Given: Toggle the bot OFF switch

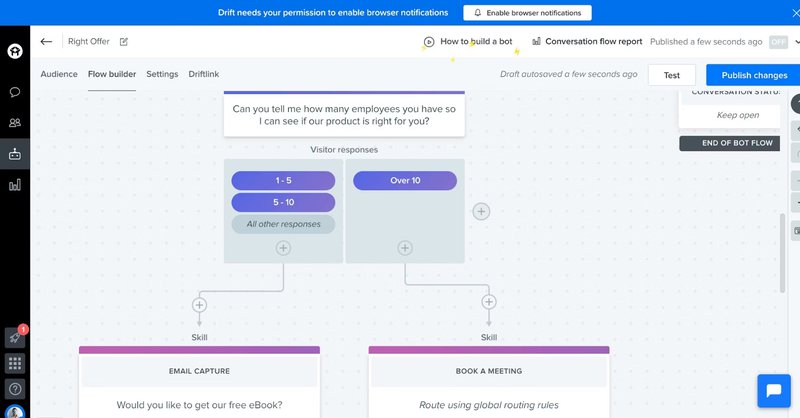Looking at the screenshot, I should coord(778,42).
